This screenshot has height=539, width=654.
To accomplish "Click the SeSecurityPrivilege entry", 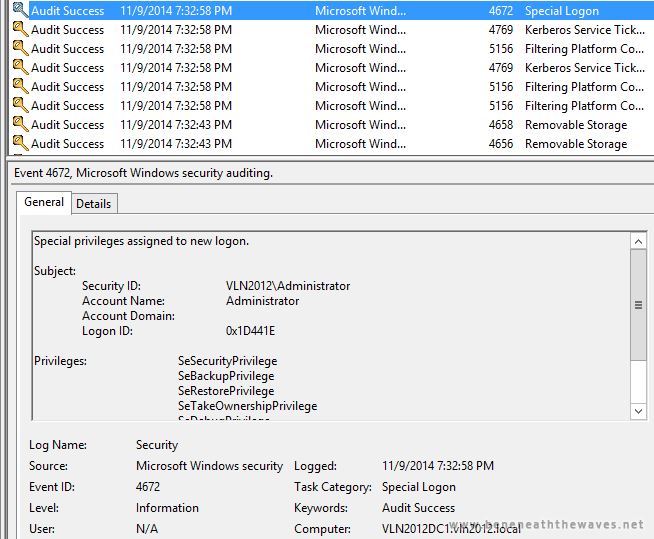I will pos(227,361).
